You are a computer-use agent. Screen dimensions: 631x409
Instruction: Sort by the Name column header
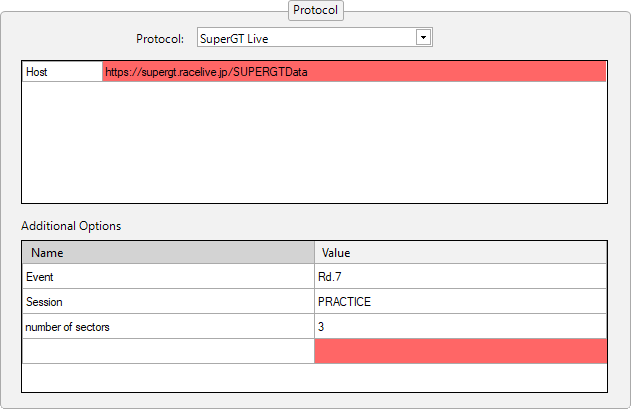point(168,253)
